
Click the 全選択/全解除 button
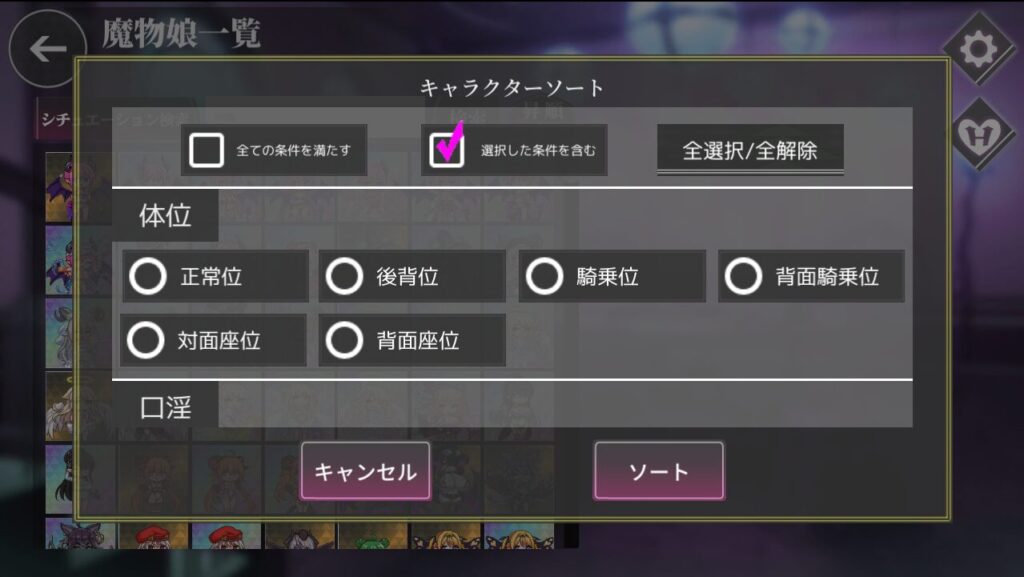pos(750,150)
